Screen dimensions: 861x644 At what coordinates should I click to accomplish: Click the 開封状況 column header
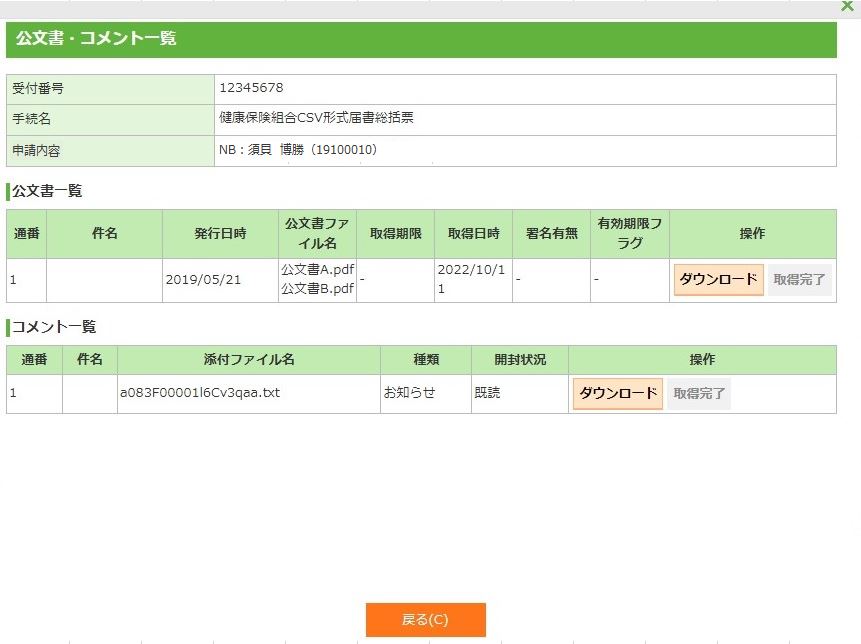(520, 360)
